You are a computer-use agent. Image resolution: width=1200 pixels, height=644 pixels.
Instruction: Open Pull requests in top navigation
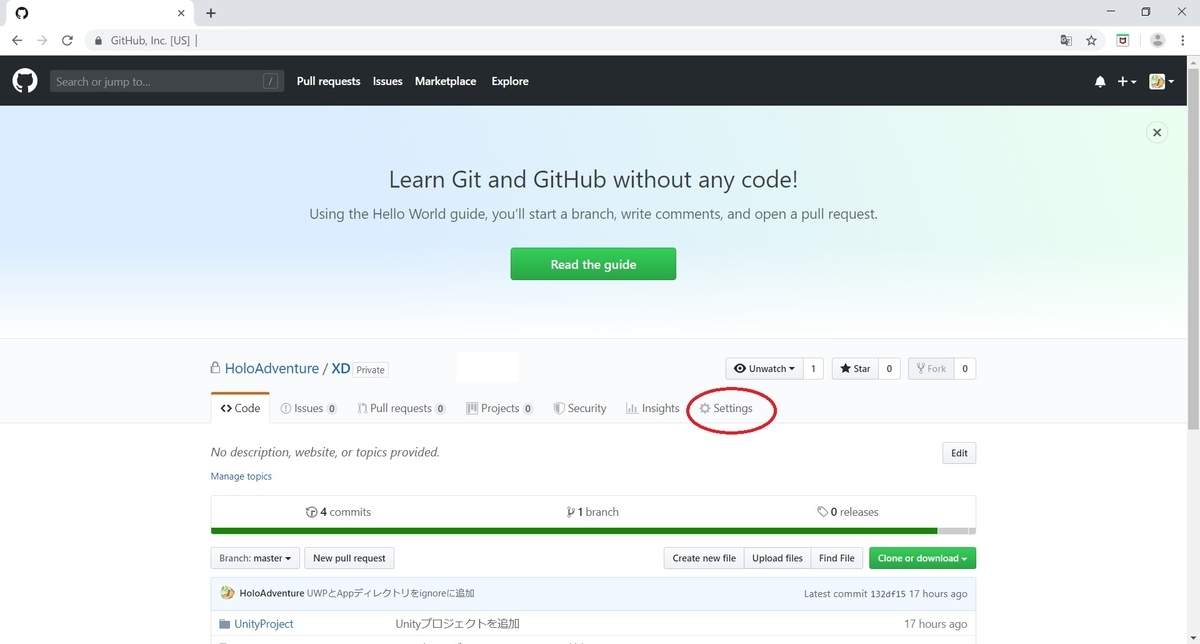[x=328, y=82]
